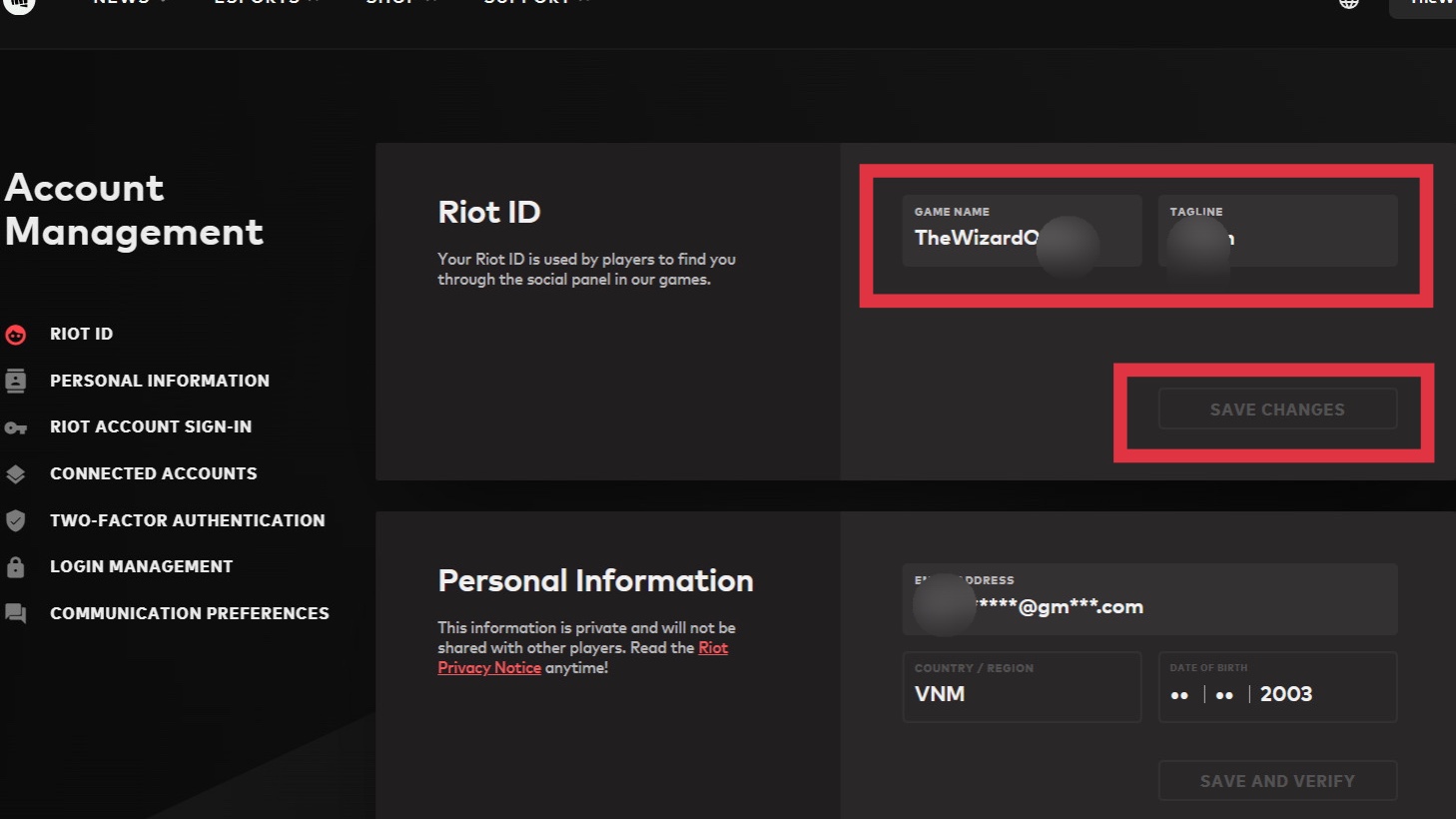Click the layers icon for Connected Accounts

click(16, 474)
